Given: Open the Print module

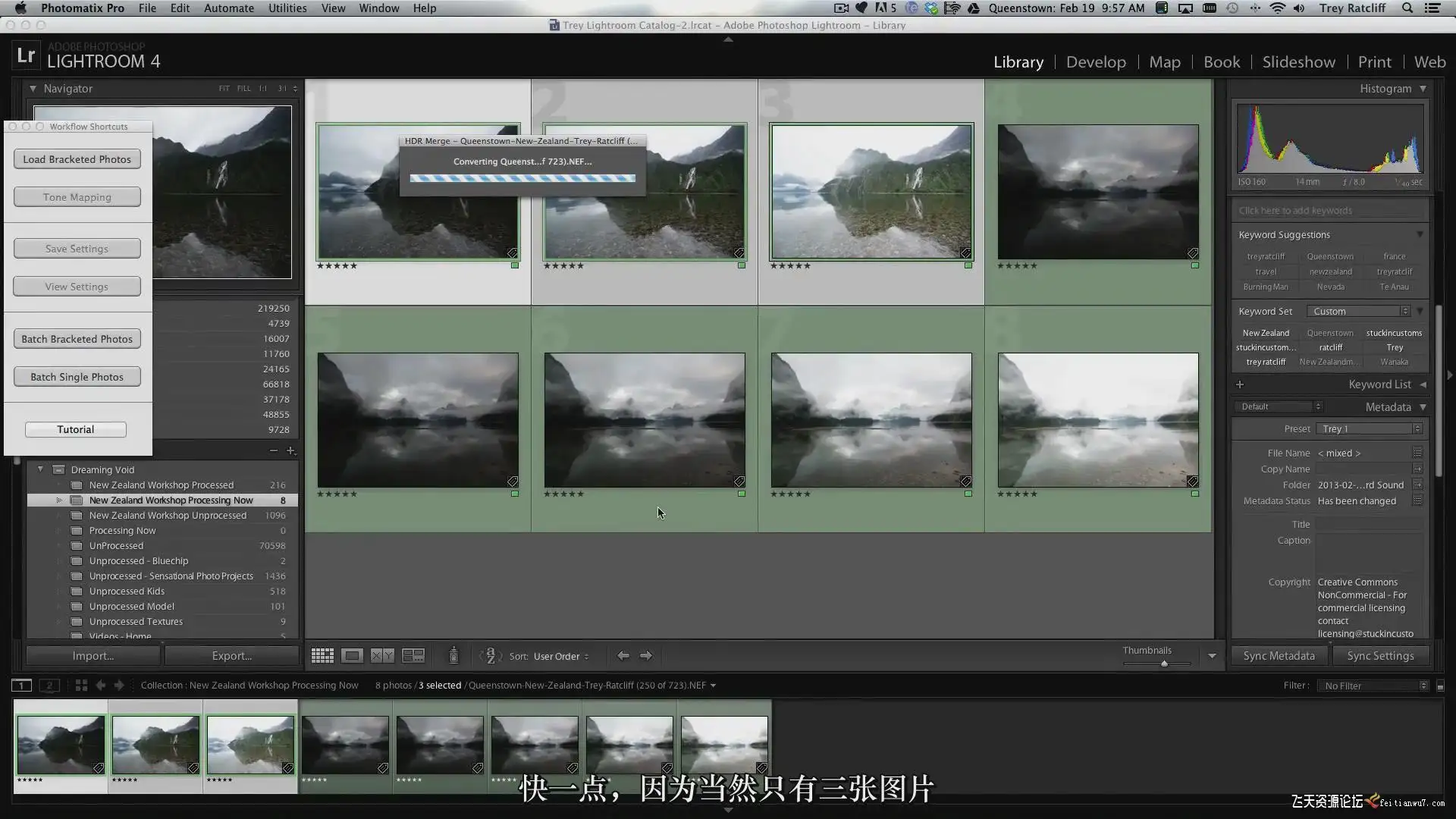Looking at the screenshot, I should 1374,62.
